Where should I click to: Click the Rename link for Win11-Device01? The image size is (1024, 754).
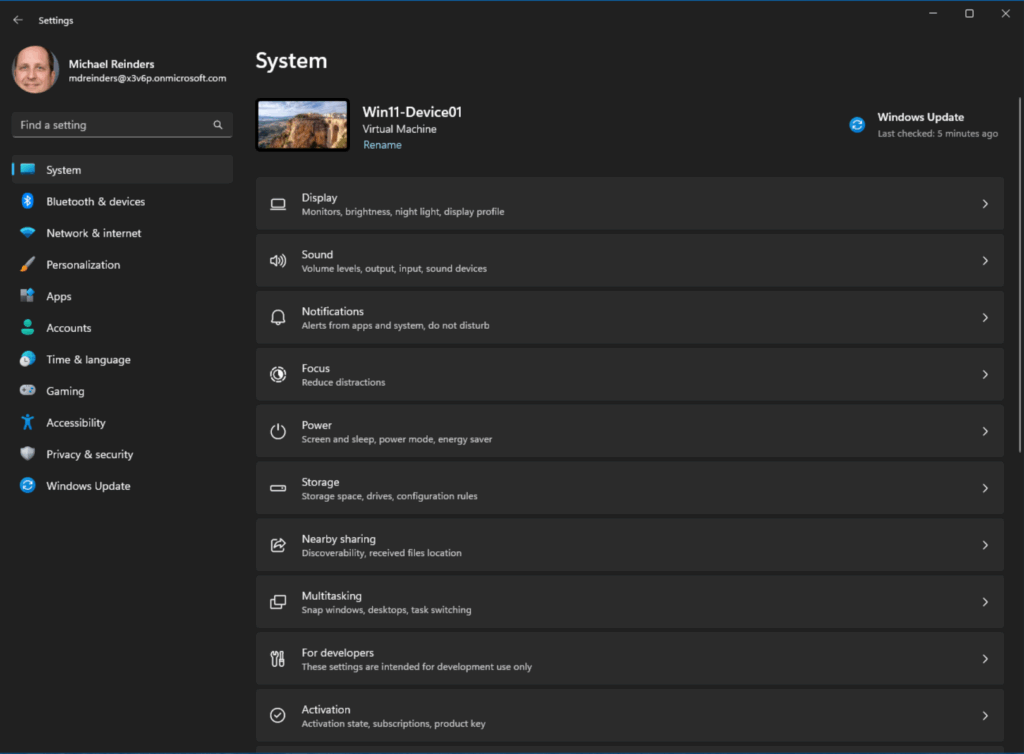point(382,145)
